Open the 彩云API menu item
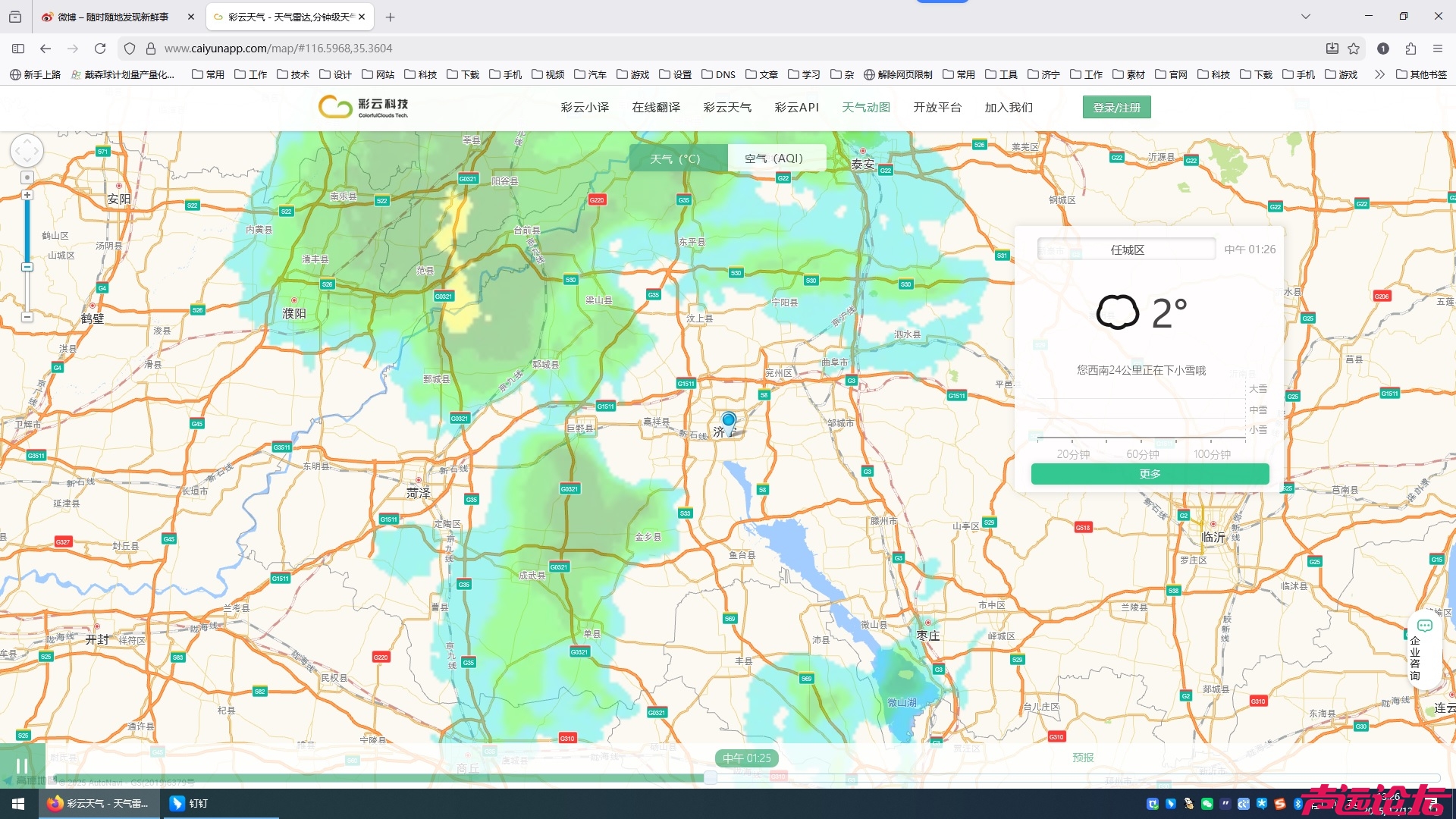The height and width of the screenshot is (819, 1456). pyautogui.click(x=796, y=108)
